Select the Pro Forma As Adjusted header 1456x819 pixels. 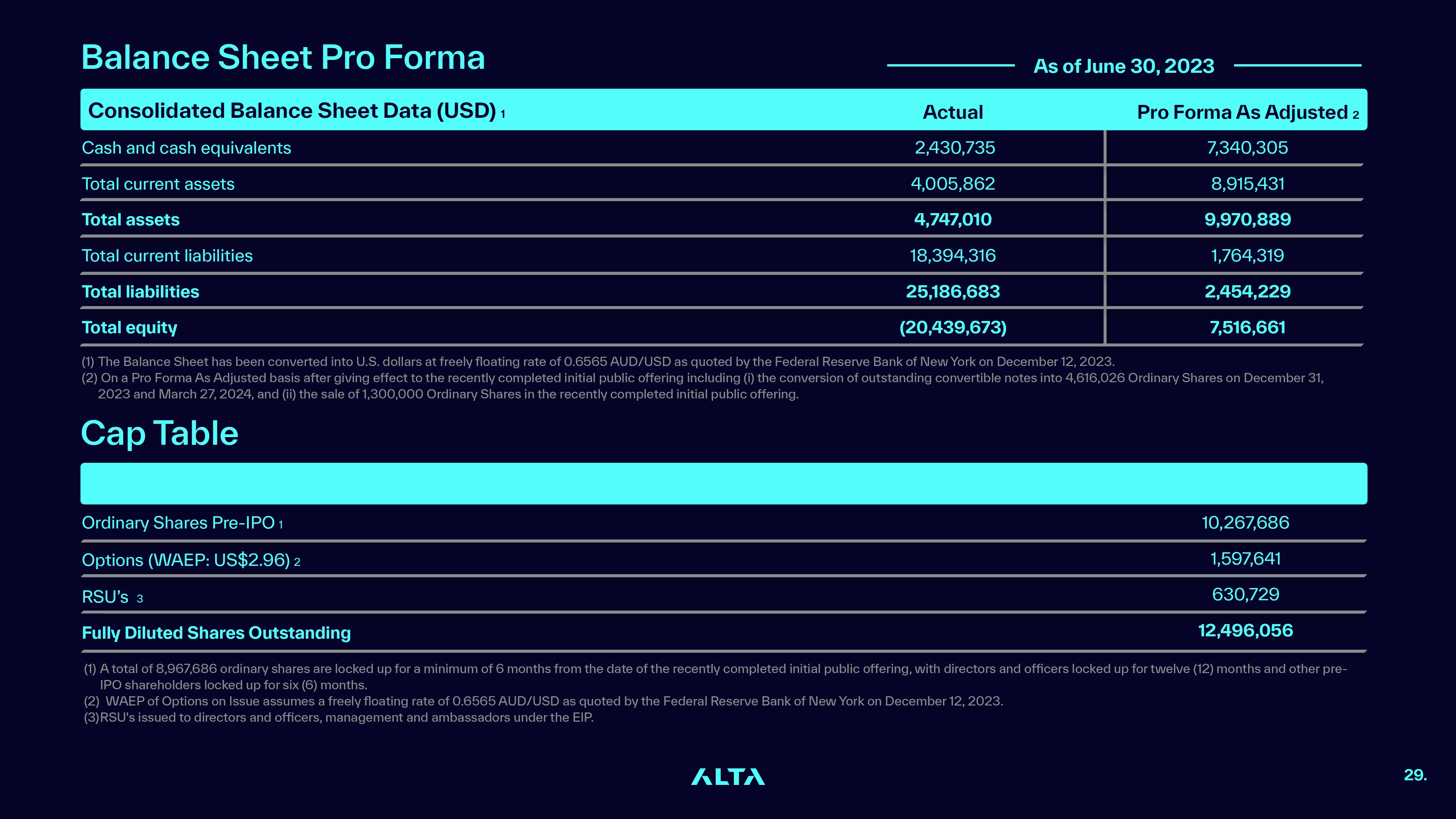pyautogui.click(x=1248, y=112)
